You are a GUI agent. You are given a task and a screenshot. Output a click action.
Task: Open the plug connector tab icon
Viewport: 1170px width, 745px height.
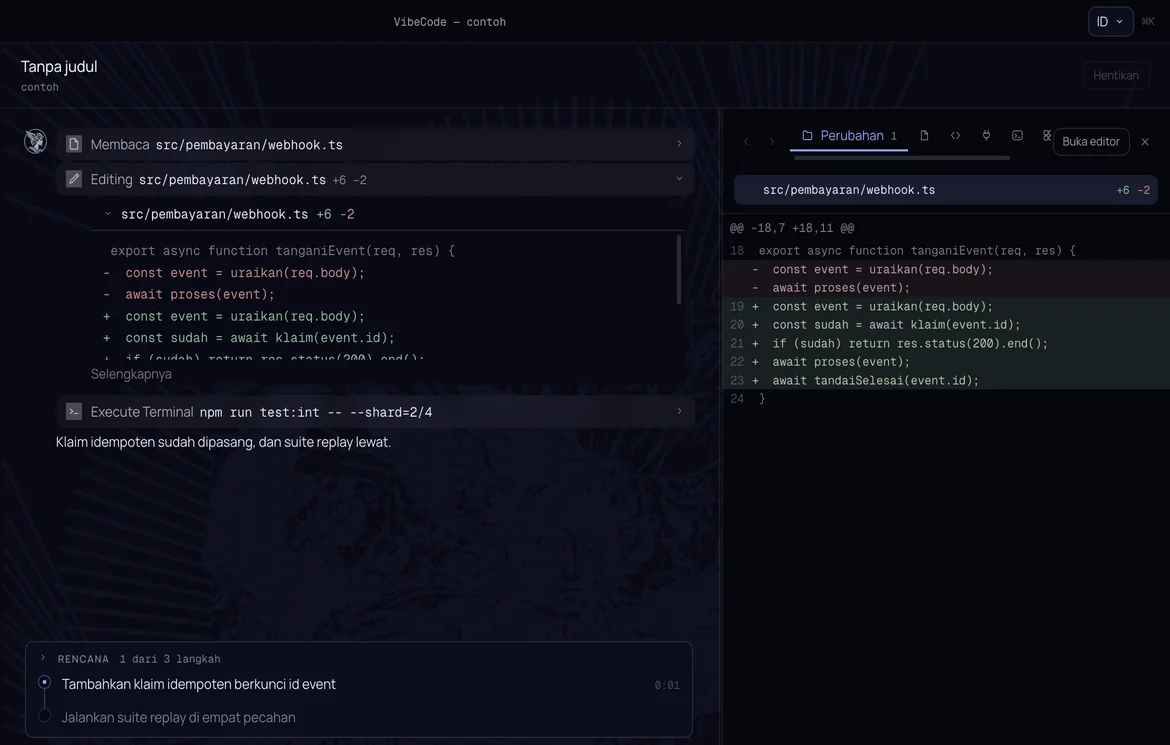click(x=986, y=135)
